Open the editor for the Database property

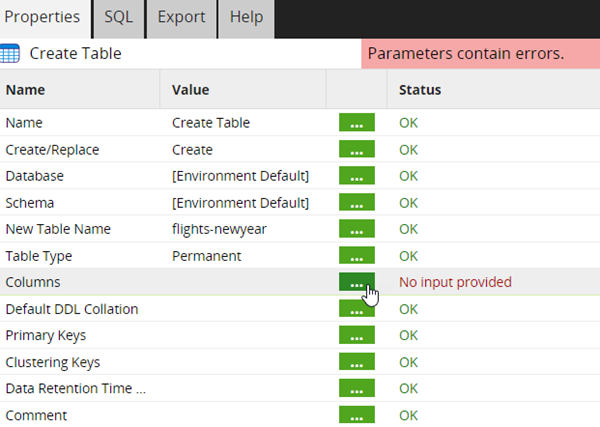tap(357, 175)
